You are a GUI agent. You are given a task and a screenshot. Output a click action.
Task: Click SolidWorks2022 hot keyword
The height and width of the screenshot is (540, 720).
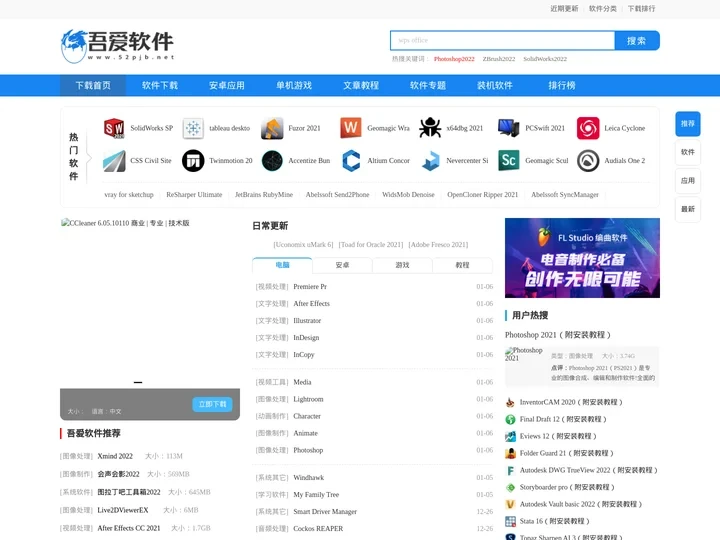click(545, 59)
